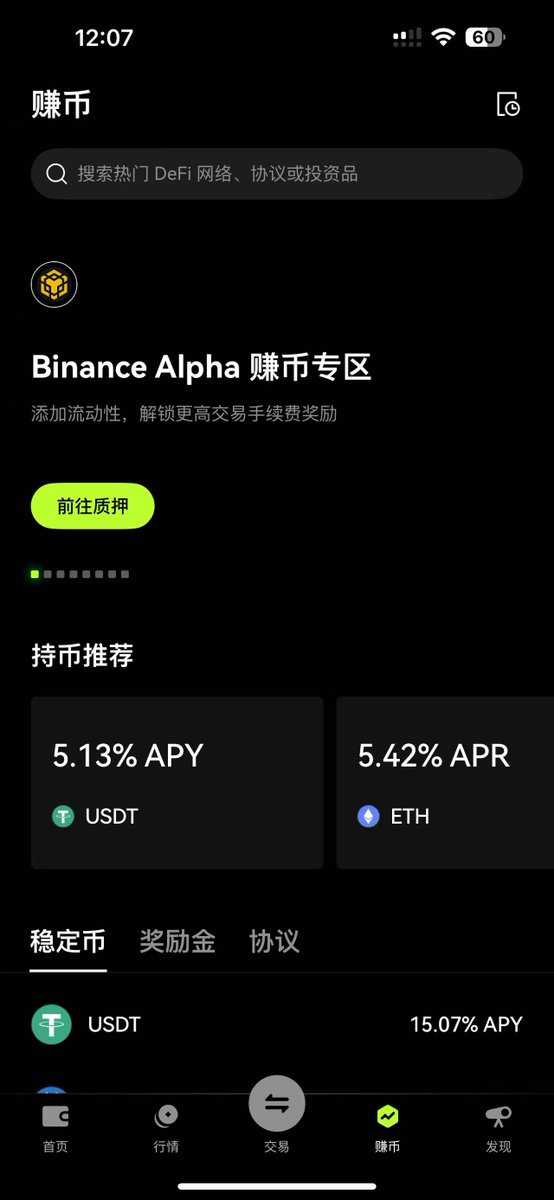The height and width of the screenshot is (1200, 554).
Task: Click the 前往质押 button
Action: click(x=93, y=506)
